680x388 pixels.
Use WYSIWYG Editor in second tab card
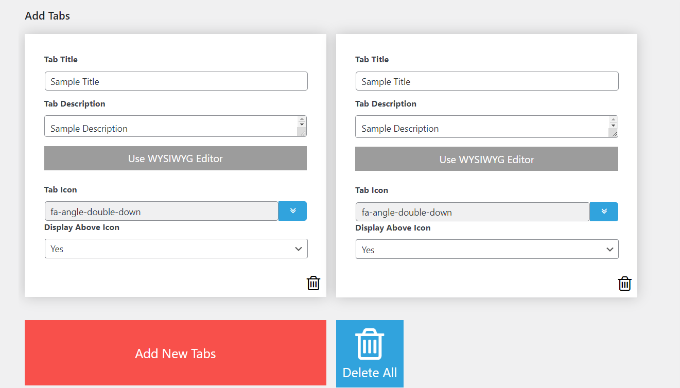coord(487,159)
